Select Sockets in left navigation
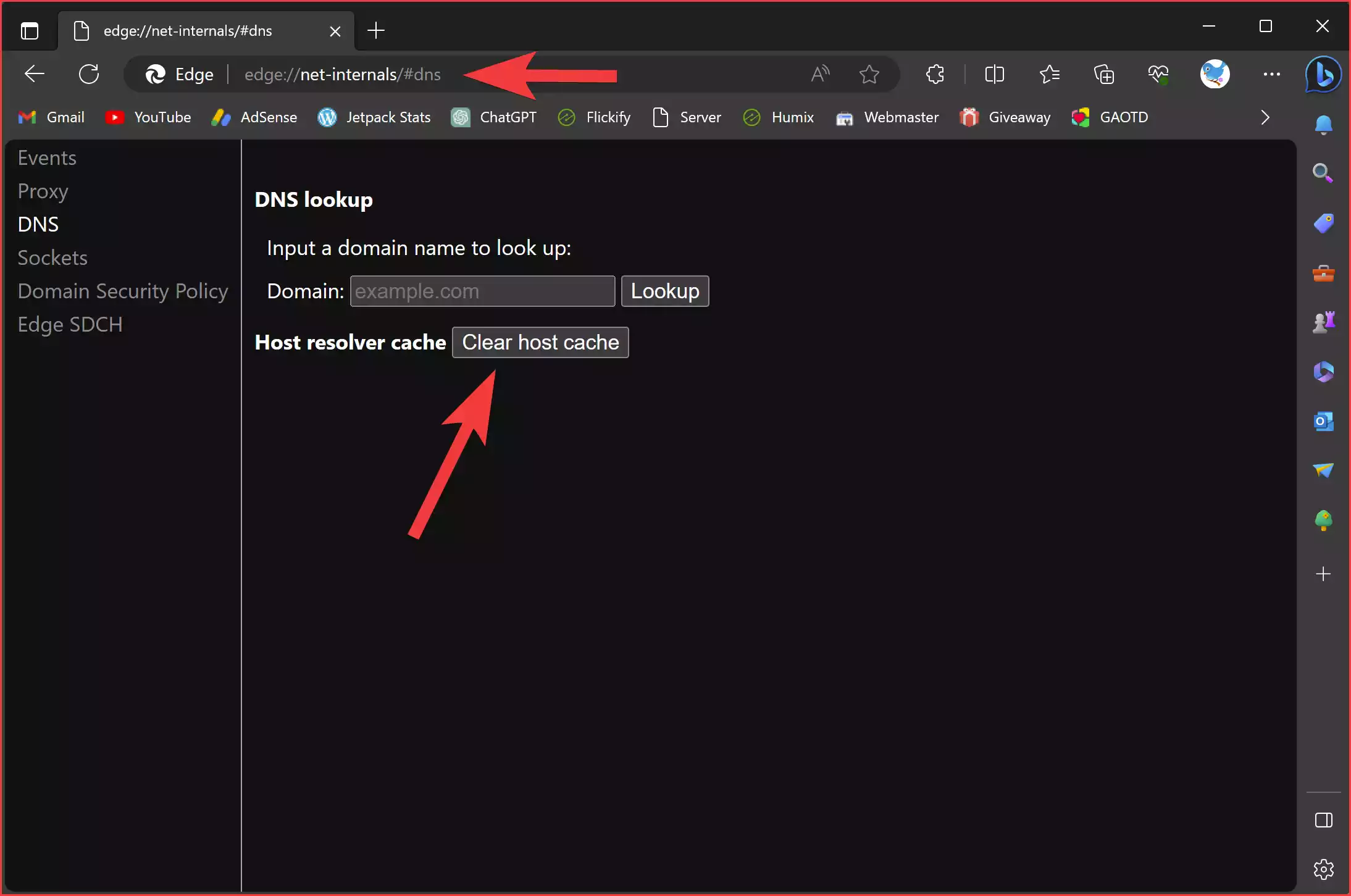Screen dimensions: 1351x896 pyautogui.click(x=52, y=257)
